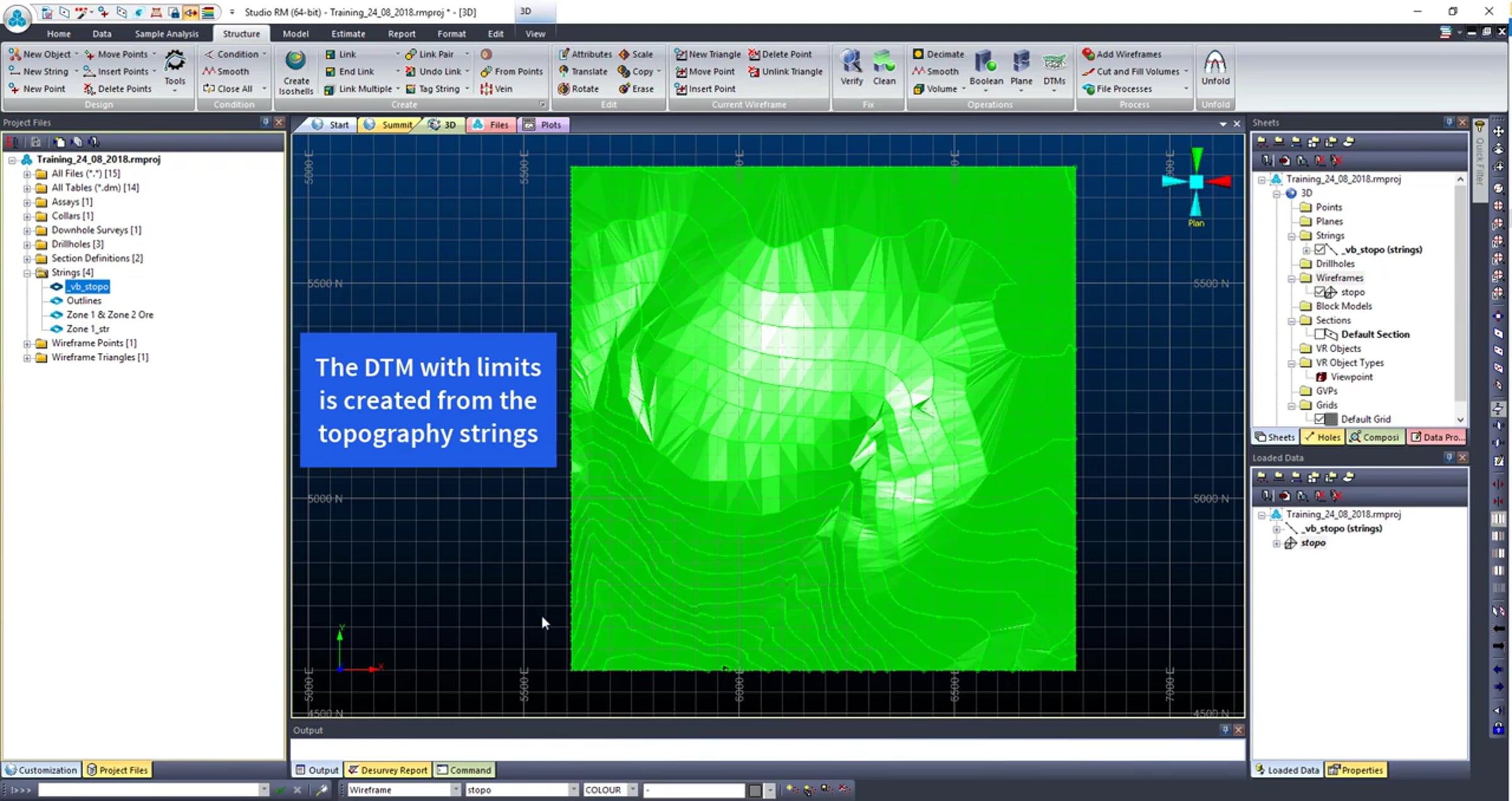
Task: Expand the Drillholes [3] folder
Action: [x=27, y=245]
